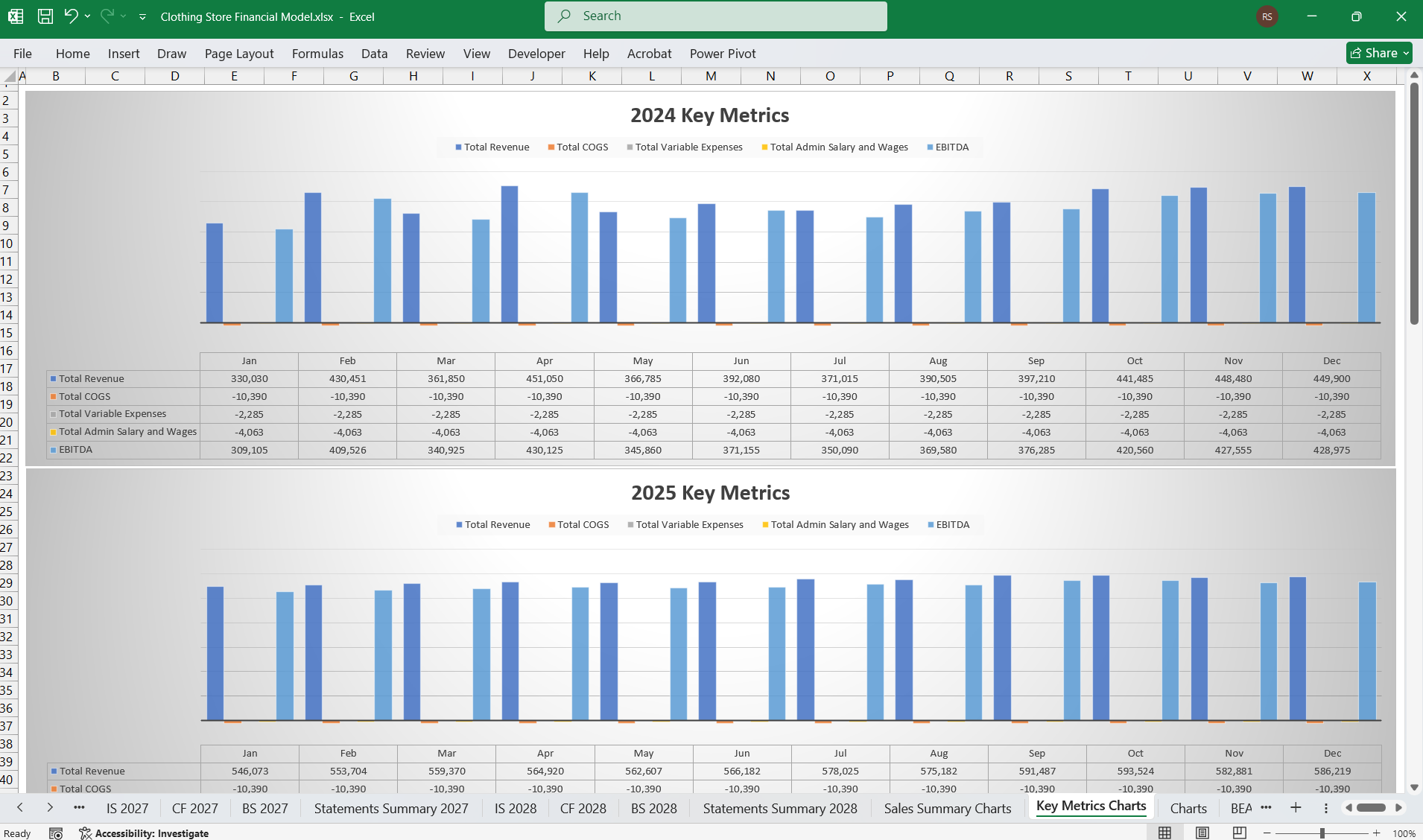
Task: Open the Acrobat ribbon tab
Action: point(650,54)
